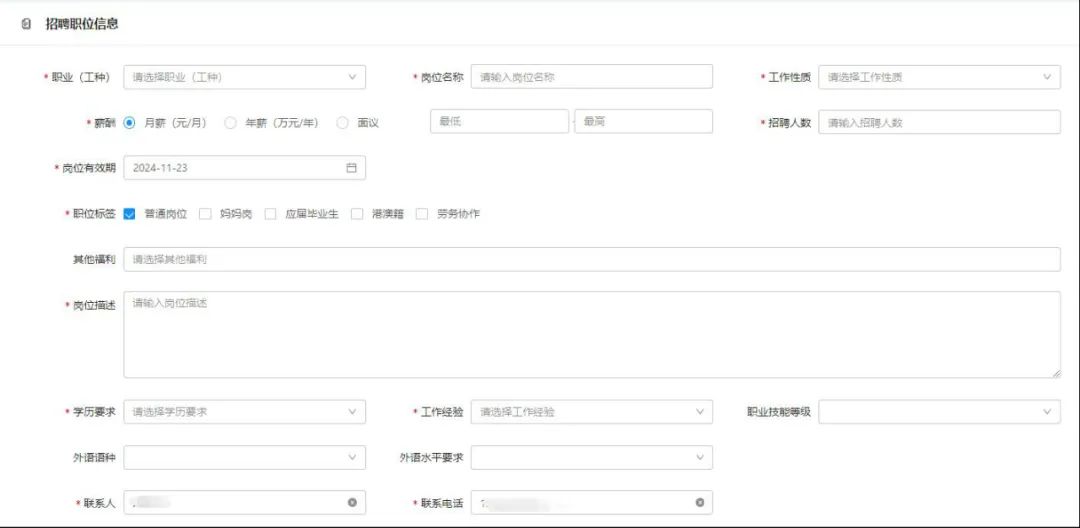This screenshot has height=528, width=1080.
Task: Choose the 面议 salary radio option
Action: tap(343, 123)
